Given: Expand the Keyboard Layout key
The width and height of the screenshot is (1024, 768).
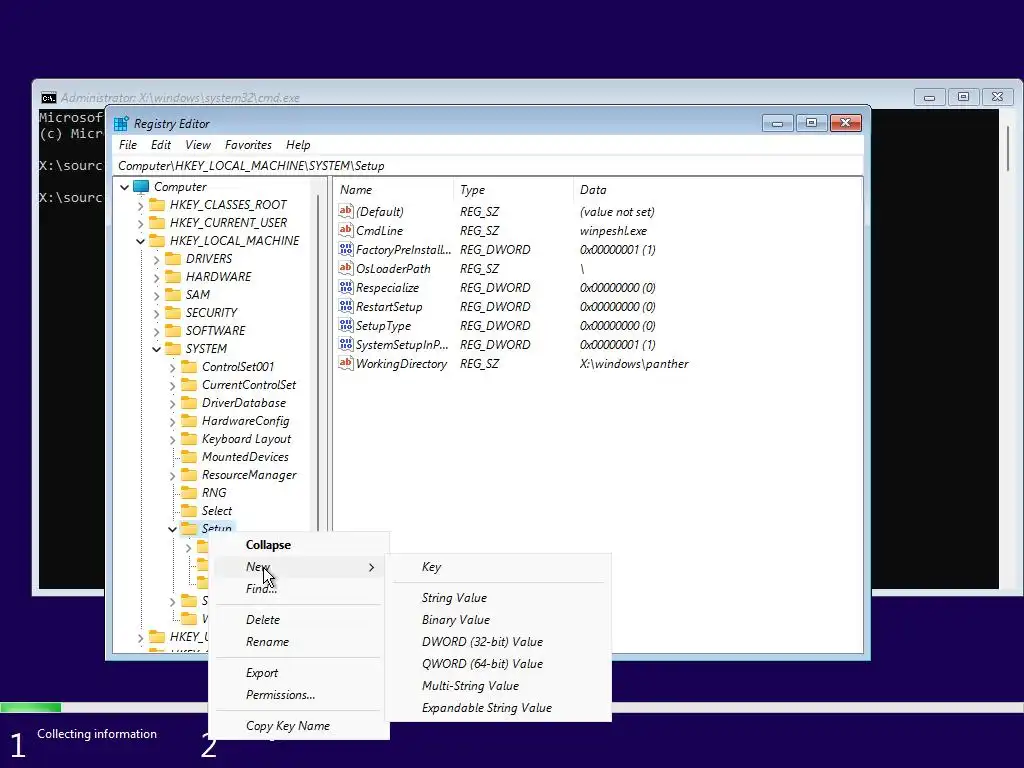Looking at the screenshot, I should [x=172, y=440].
